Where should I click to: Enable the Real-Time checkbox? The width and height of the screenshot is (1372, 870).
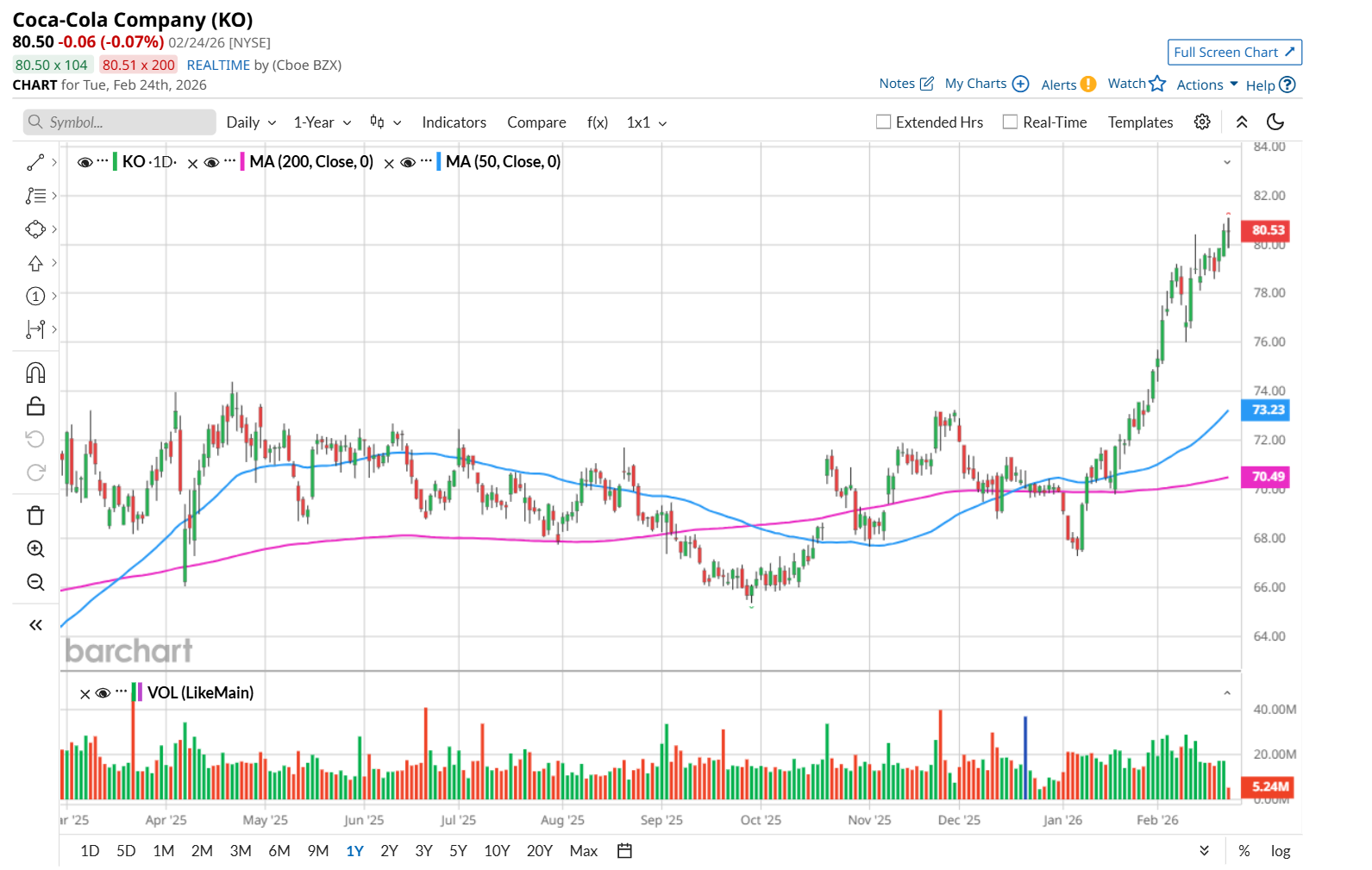(x=1011, y=122)
